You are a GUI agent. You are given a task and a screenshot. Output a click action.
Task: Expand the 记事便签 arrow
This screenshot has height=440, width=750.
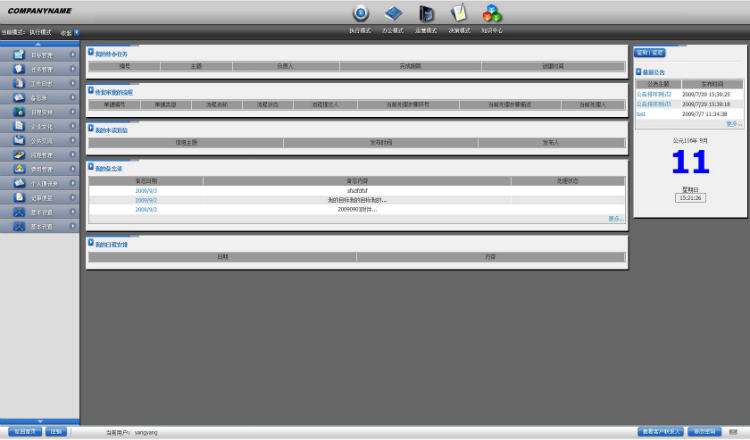(x=73, y=197)
